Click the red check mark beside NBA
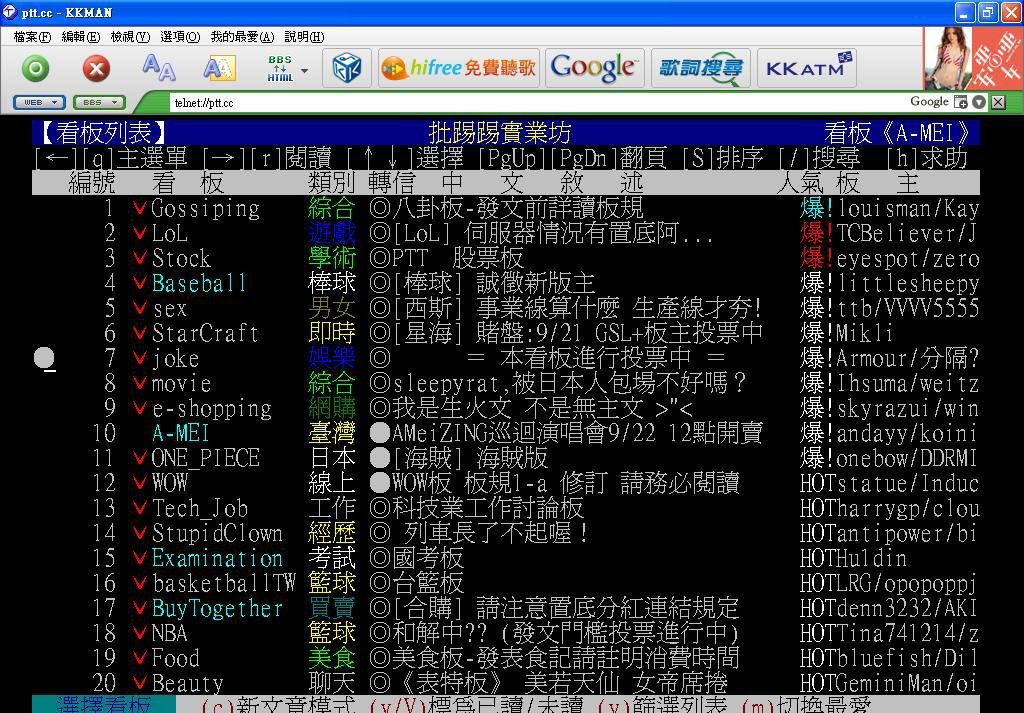 click(139, 632)
